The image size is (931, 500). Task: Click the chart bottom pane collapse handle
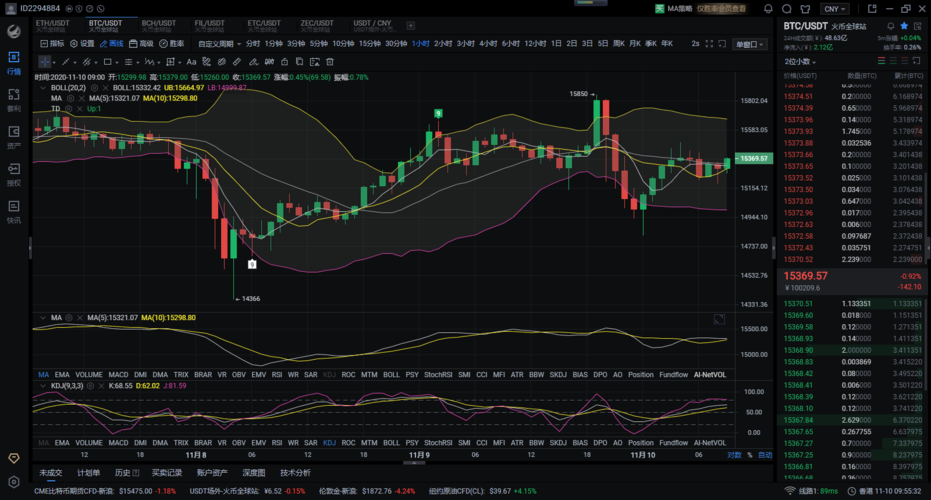[414, 463]
